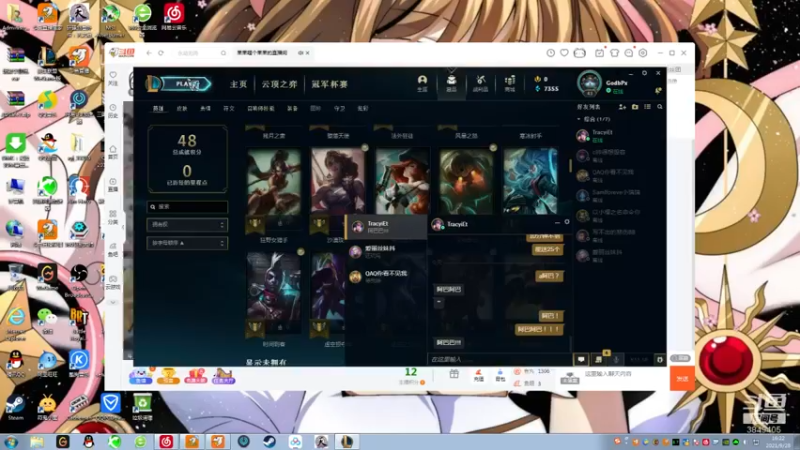Open League of Legends taskbar icon
Screen dimensions: 800x450
coord(347,442)
